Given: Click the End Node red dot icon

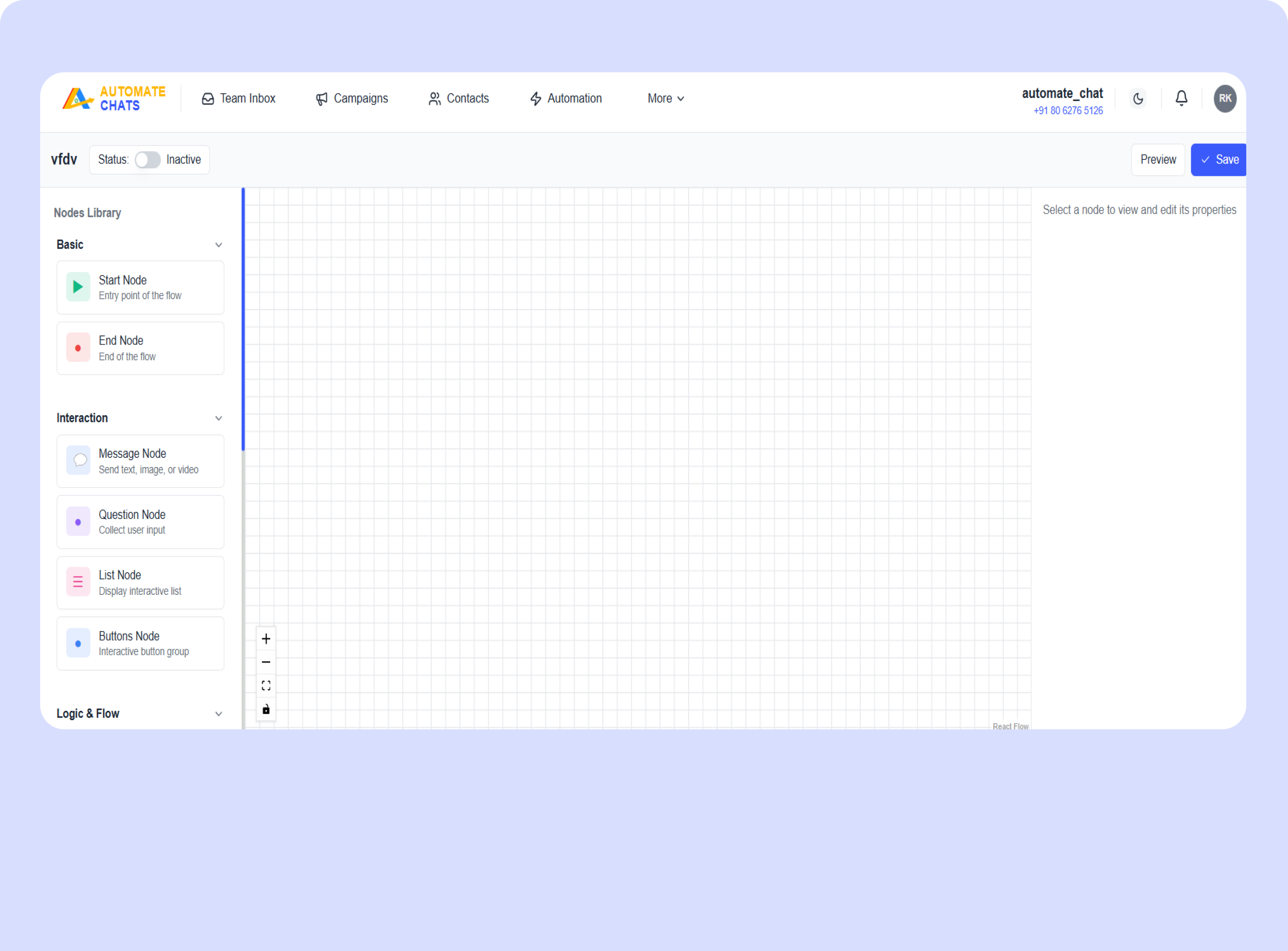Looking at the screenshot, I should coord(78,348).
